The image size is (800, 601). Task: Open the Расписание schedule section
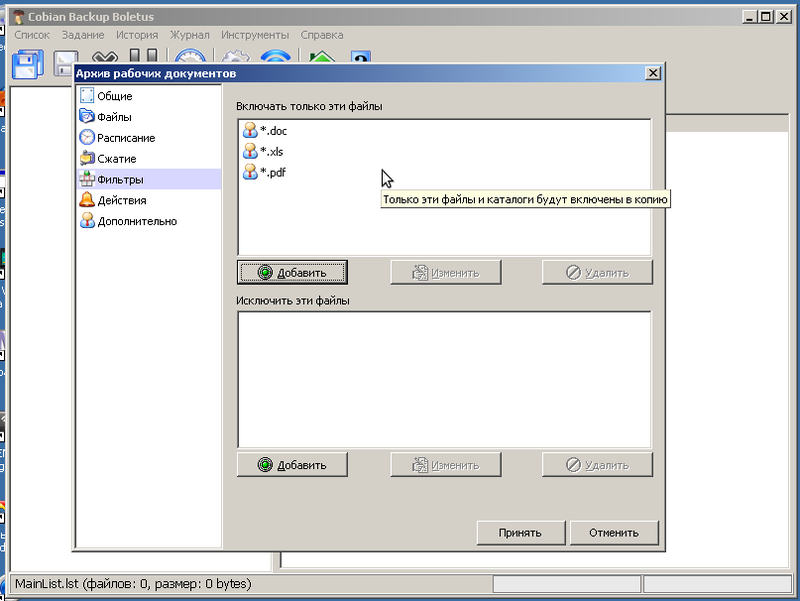tap(125, 138)
